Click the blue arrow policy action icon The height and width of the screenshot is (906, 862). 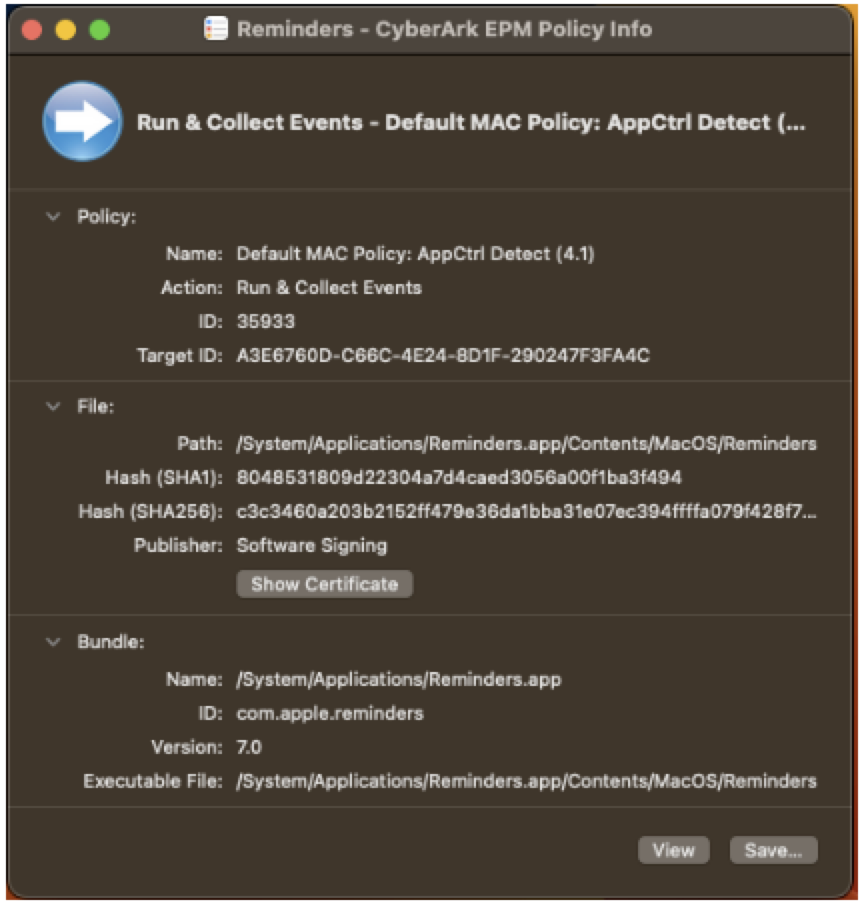coord(83,120)
